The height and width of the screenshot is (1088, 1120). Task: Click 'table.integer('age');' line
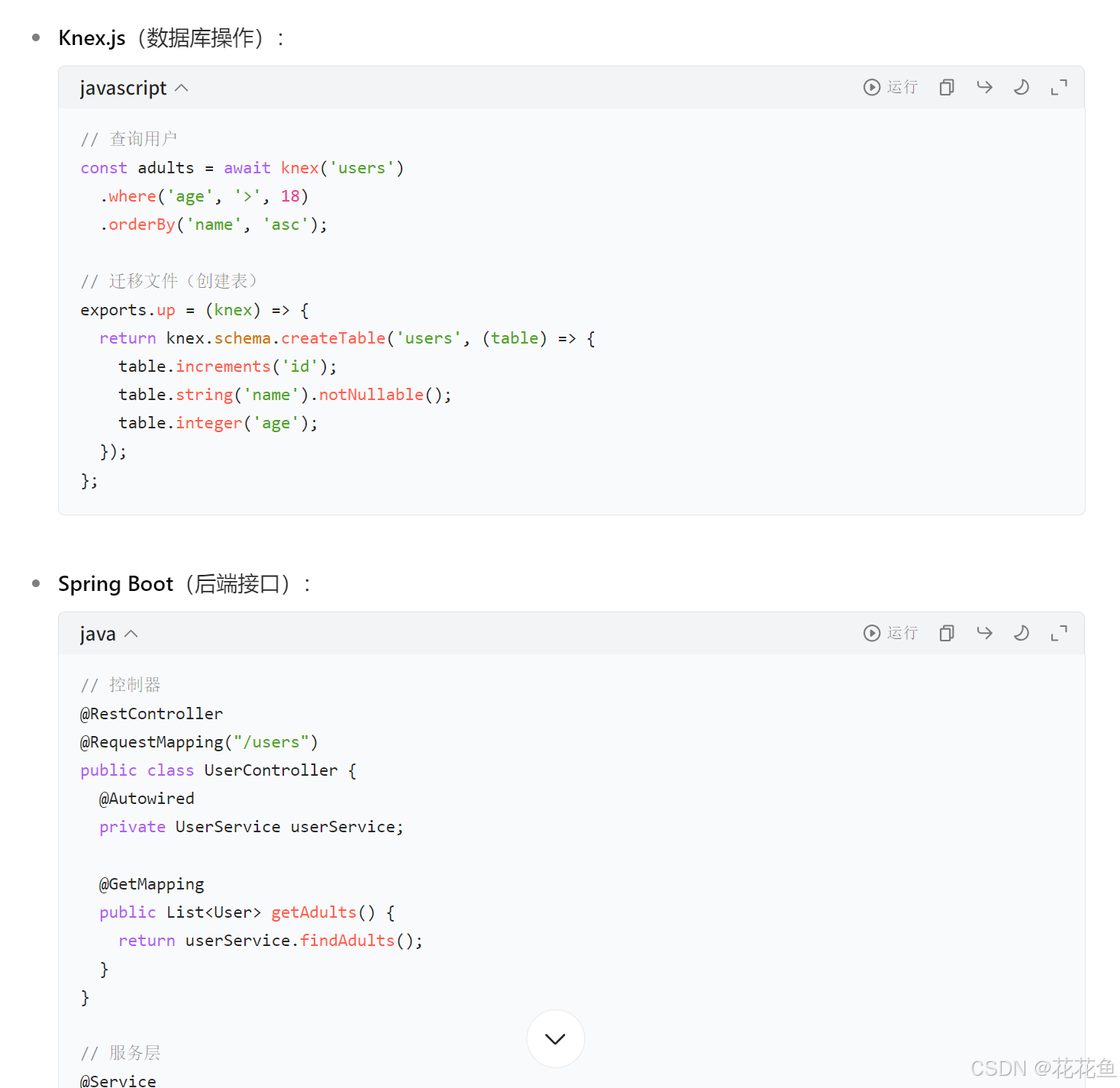tap(218, 423)
